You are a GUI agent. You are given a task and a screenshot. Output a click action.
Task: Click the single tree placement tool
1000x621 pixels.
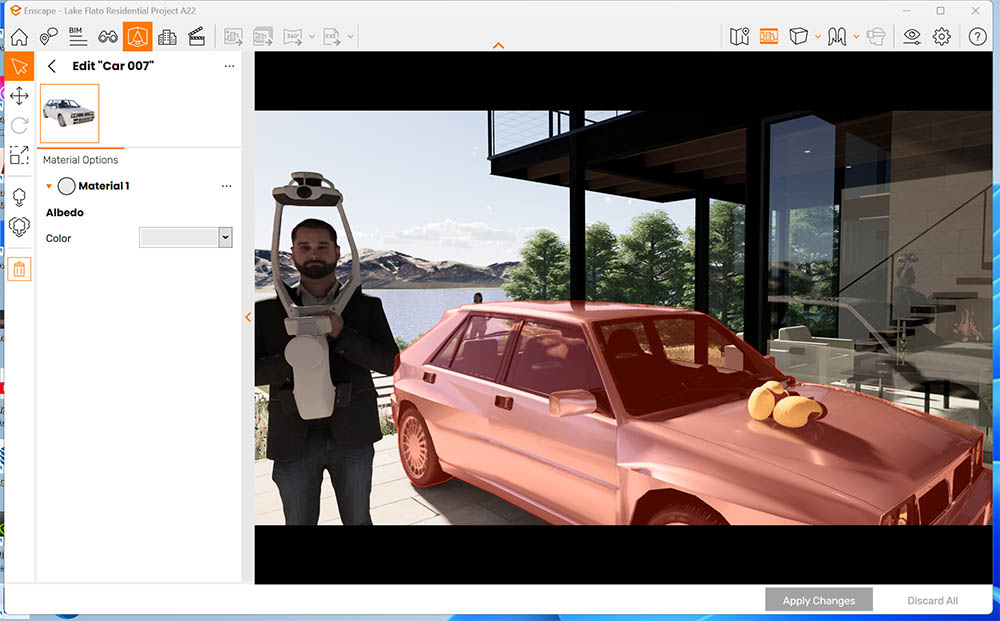coord(19,197)
